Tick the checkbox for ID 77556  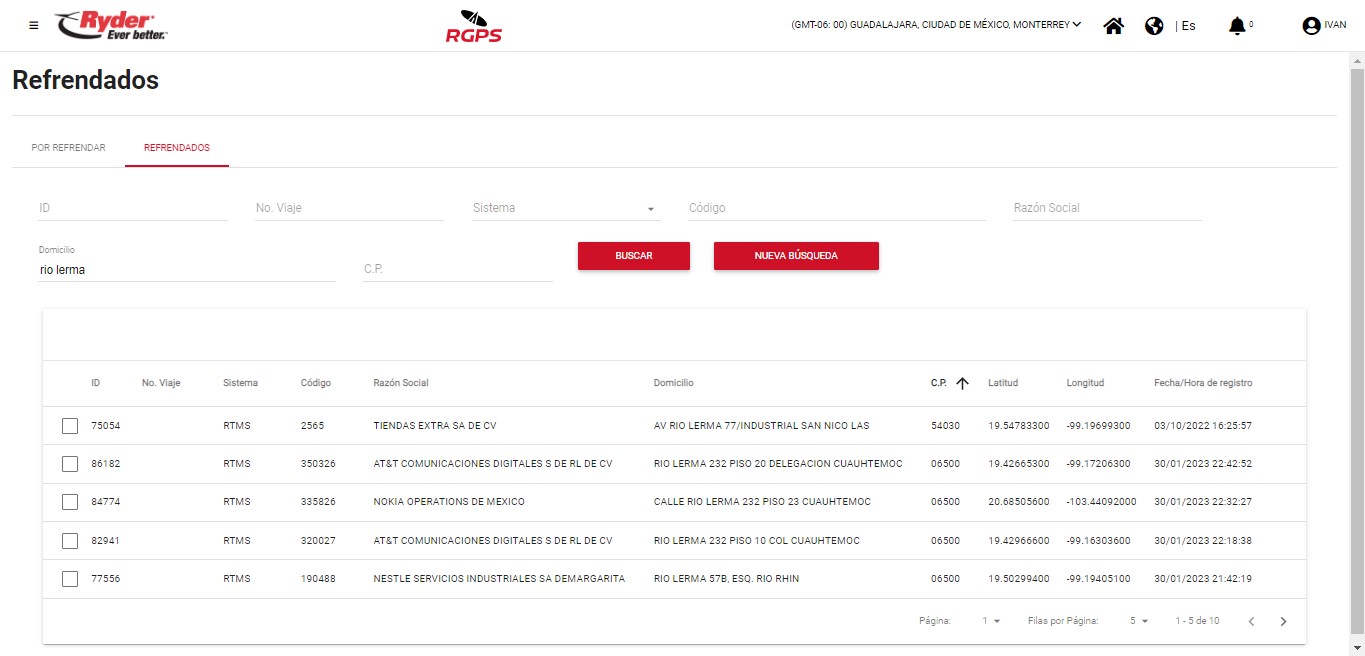(x=70, y=579)
